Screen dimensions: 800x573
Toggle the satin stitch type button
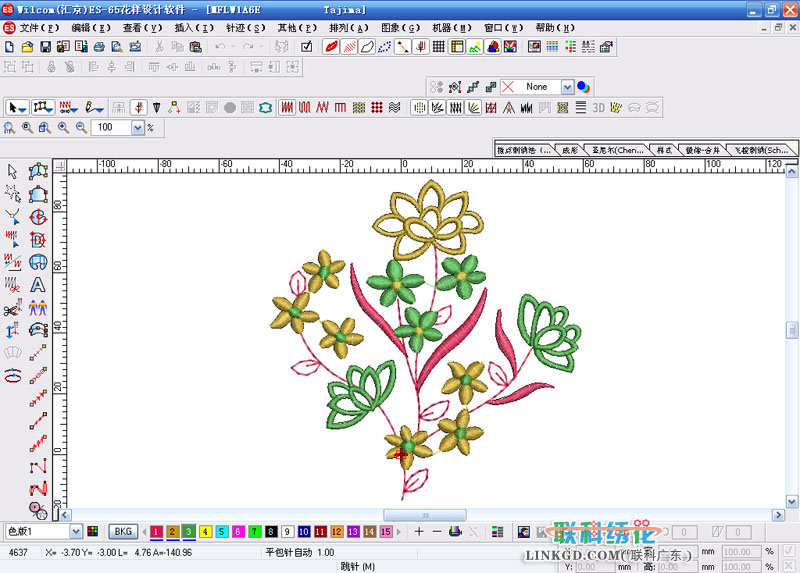tap(287, 107)
